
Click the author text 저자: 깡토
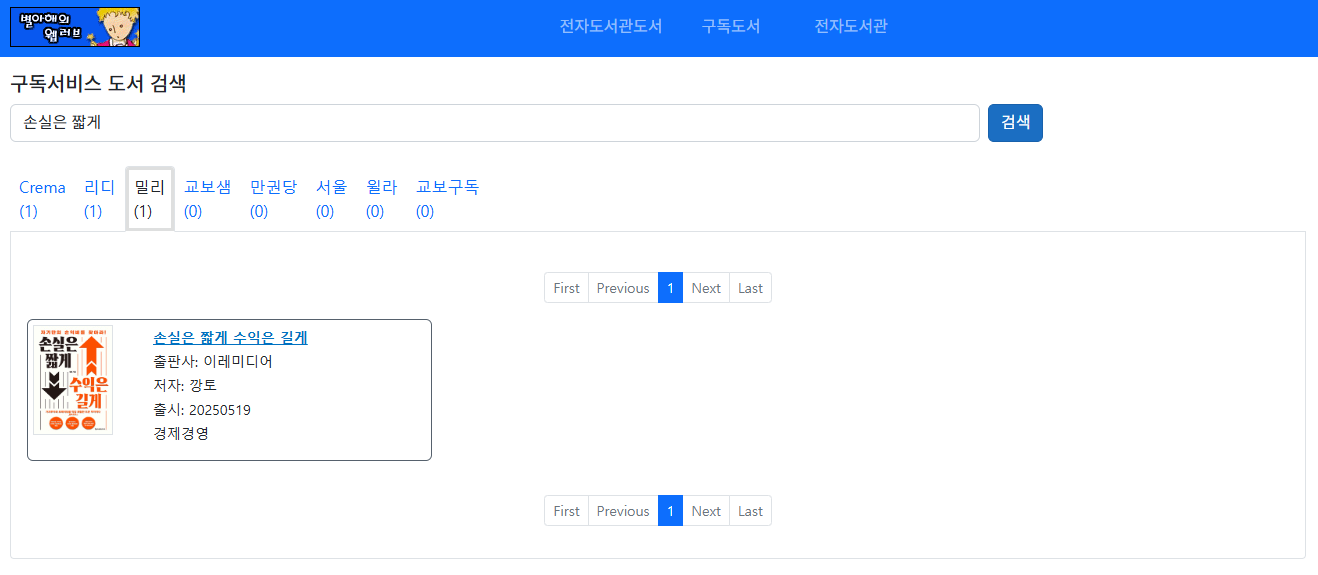185,386
